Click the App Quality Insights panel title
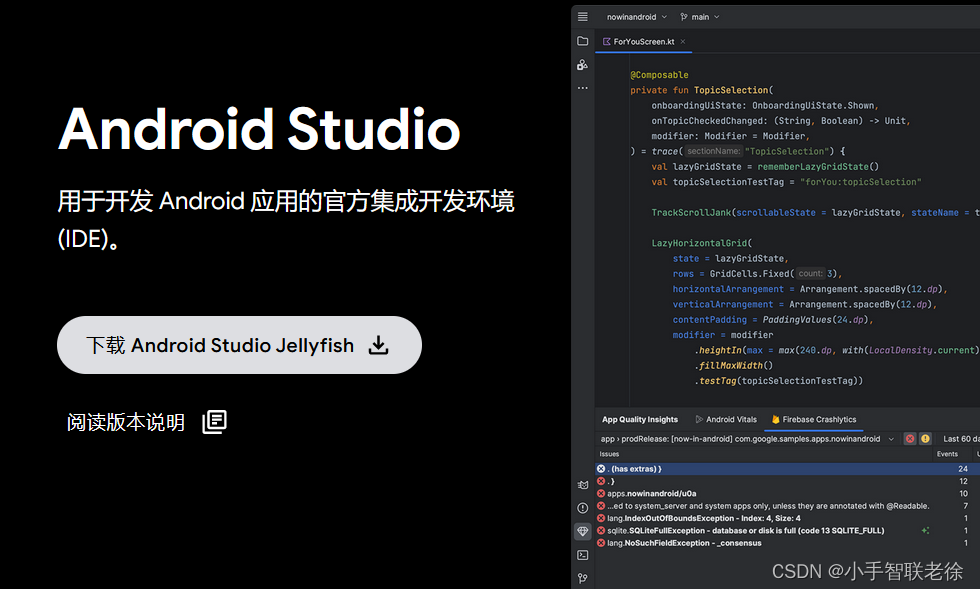This screenshot has height=591, width=980. point(640,419)
